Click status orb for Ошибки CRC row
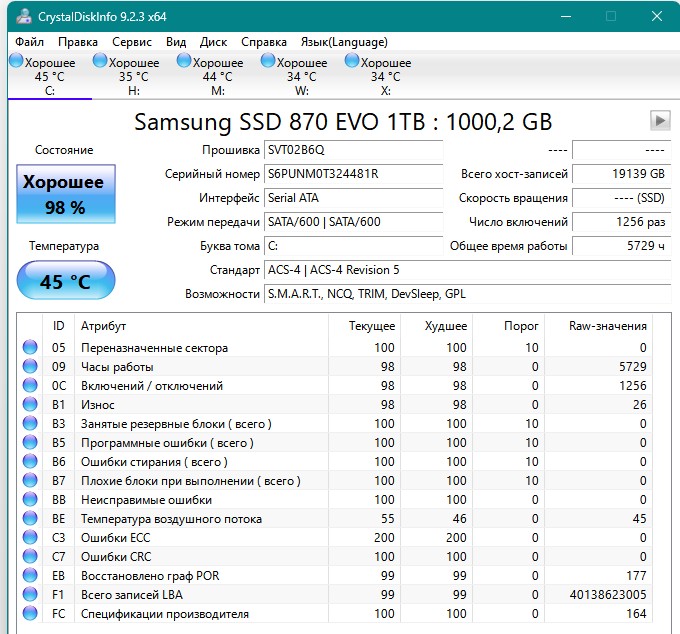Image resolution: width=680 pixels, height=634 pixels. (29, 557)
